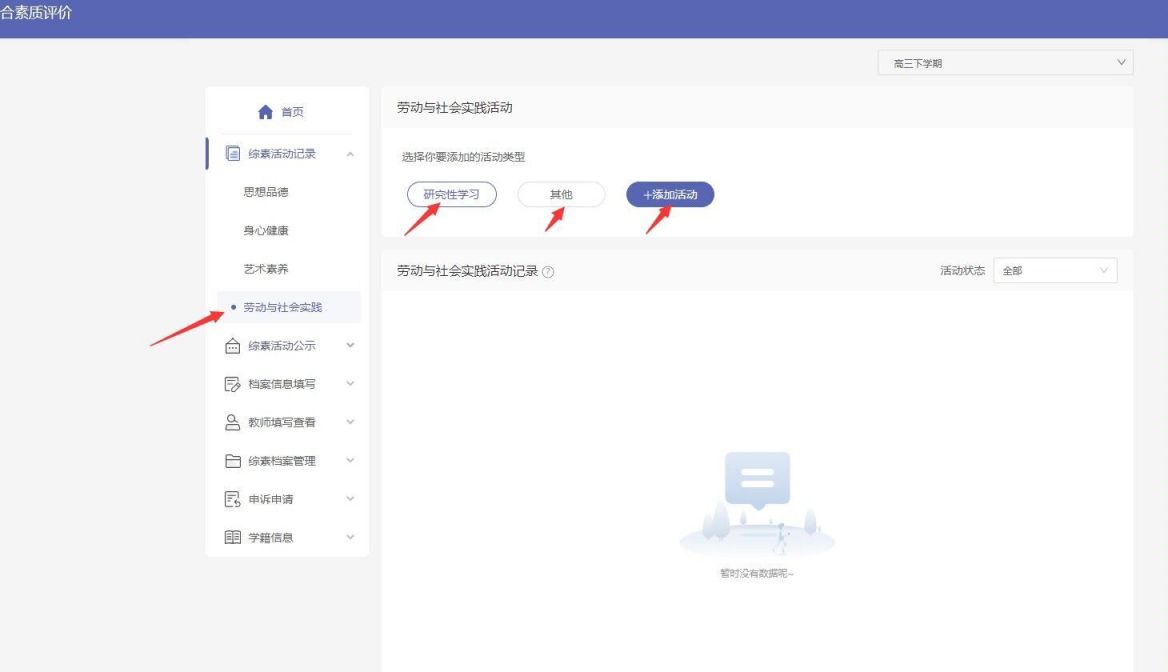Open the 活动状态 全部 filter dropdown
This screenshot has height=672, width=1168.
pos(1055,270)
